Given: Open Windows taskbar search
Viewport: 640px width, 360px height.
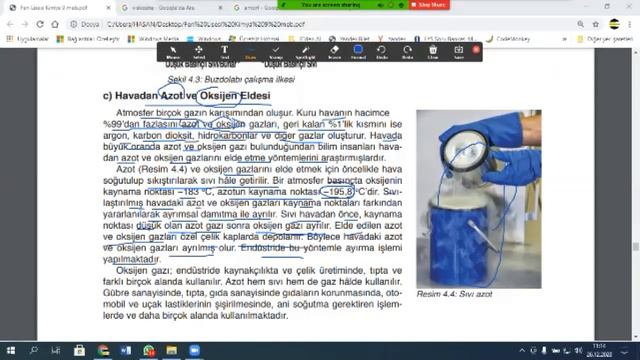Looking at the screenshot, I should point(33,351).
